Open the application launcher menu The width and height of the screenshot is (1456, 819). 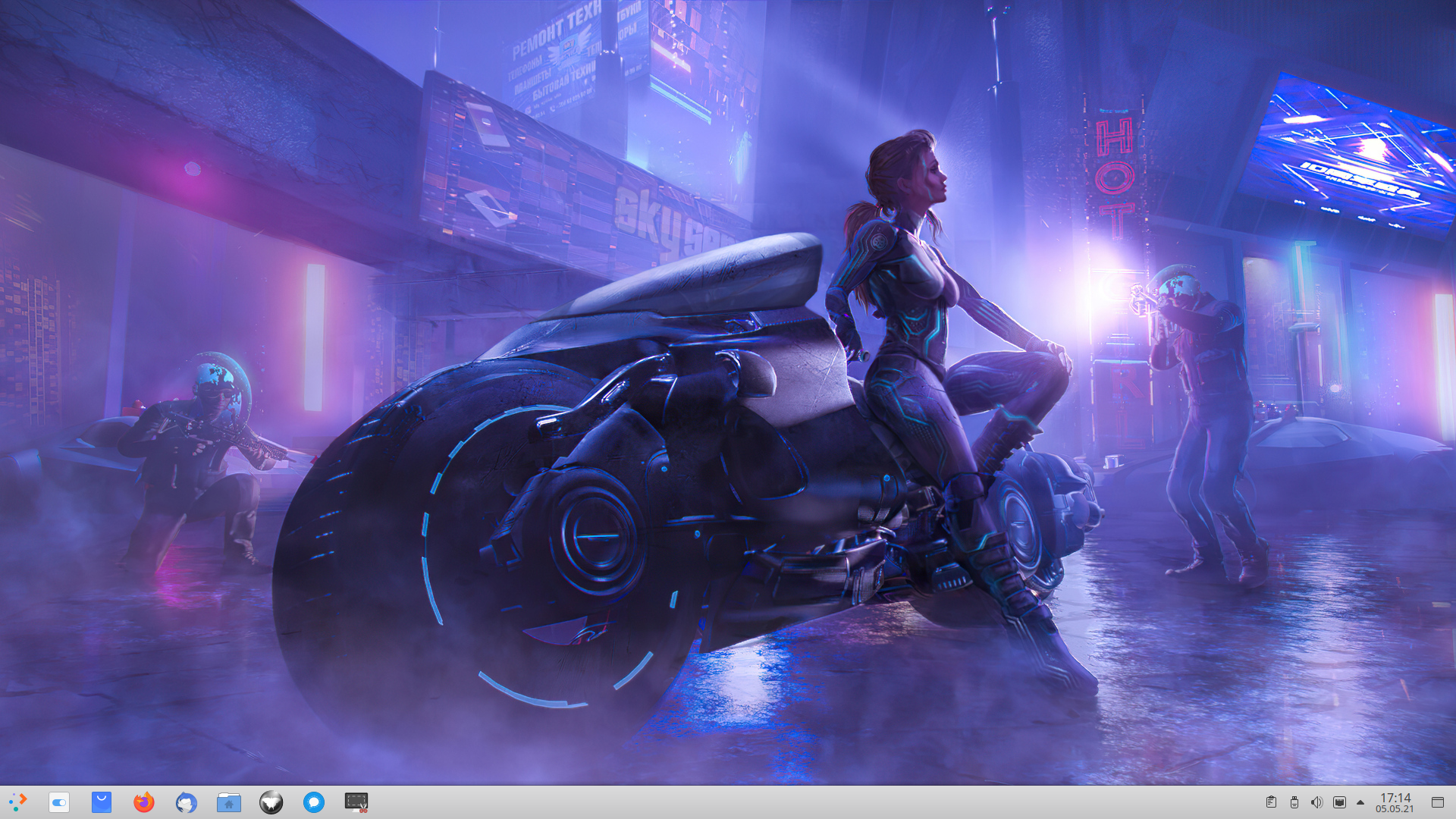(x=17, y=802)
